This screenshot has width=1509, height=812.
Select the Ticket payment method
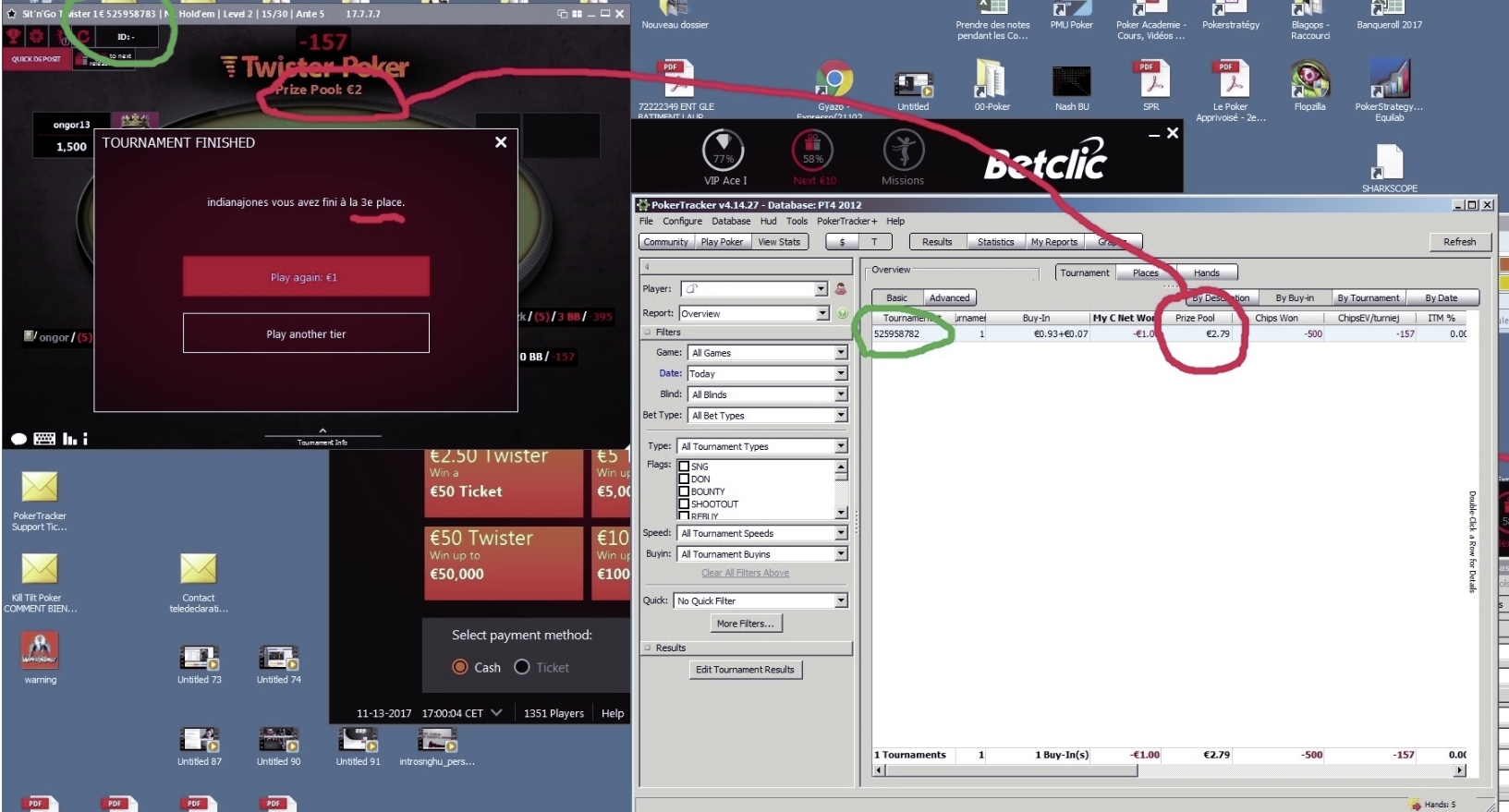coord(522,667)
